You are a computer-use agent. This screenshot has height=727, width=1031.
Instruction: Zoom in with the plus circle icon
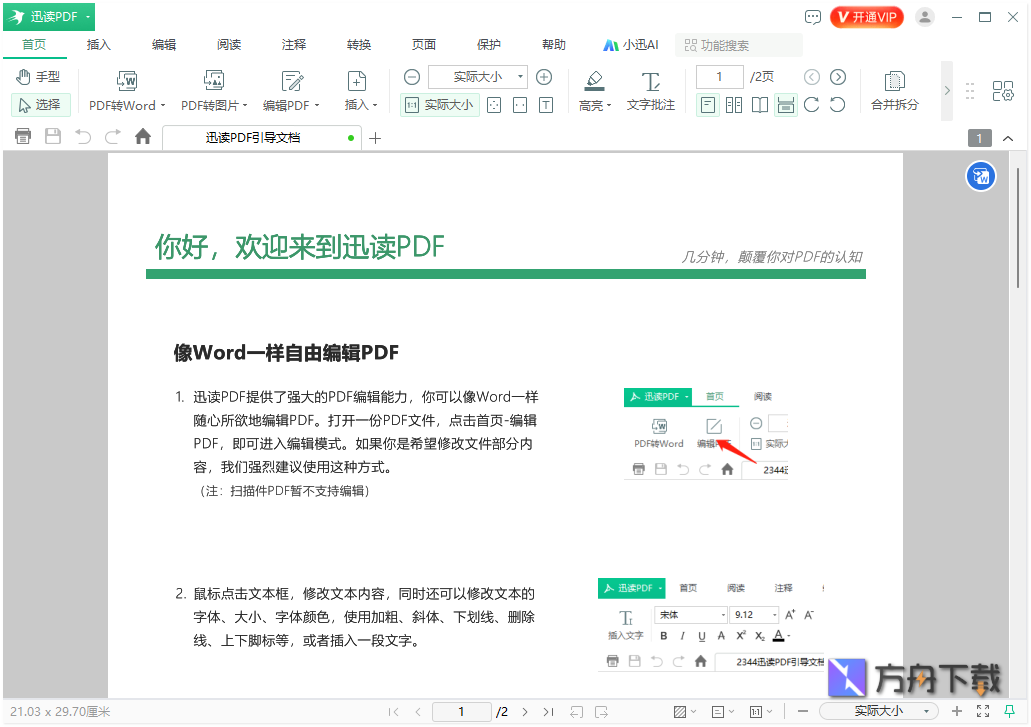point(544,77)
